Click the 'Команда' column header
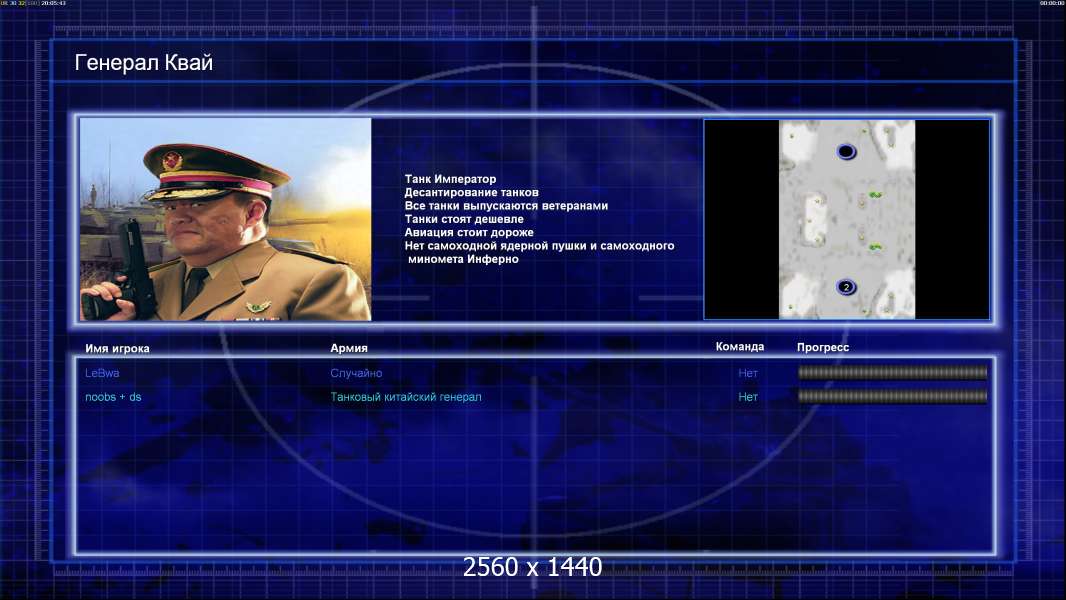The image size is (1066, 600). 740,347
